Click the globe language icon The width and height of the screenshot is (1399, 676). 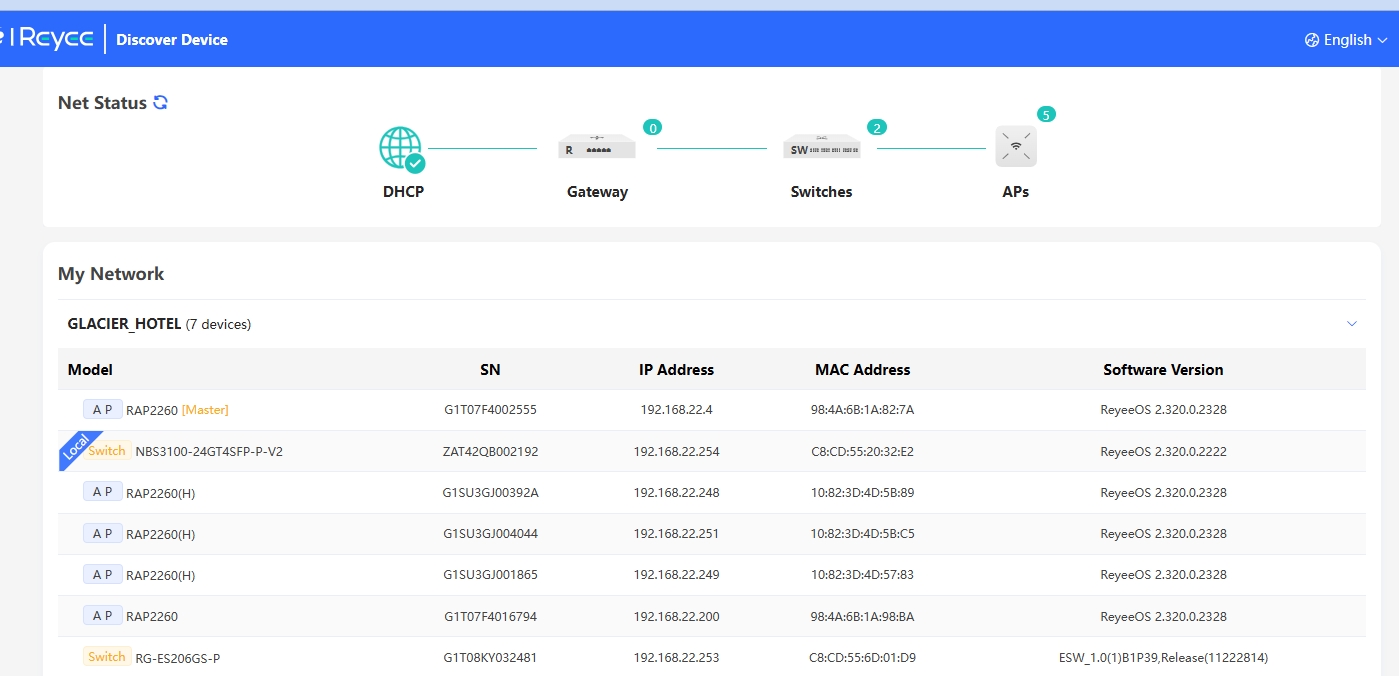point(1312,40)
